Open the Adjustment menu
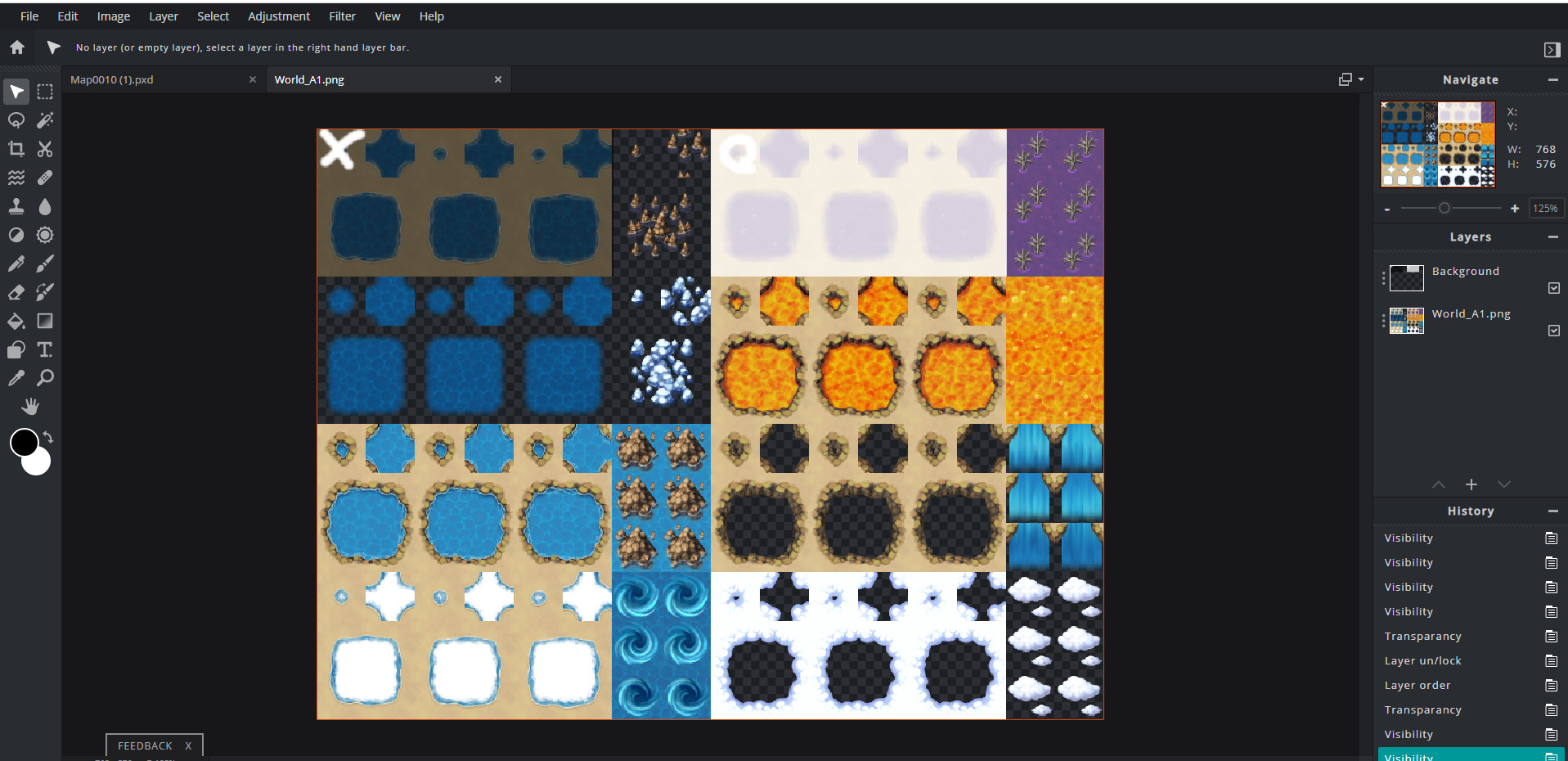Viewport: 1568px width, 761px height. [x=279, y=16]
